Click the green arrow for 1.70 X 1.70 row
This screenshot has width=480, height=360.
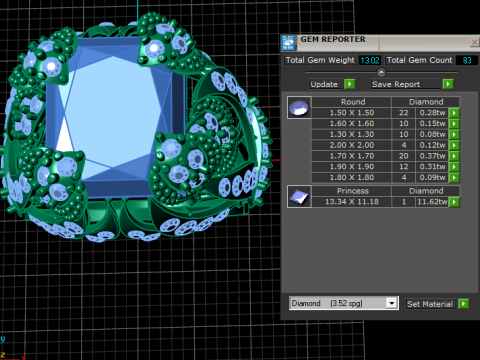click(x=454, y=156)
